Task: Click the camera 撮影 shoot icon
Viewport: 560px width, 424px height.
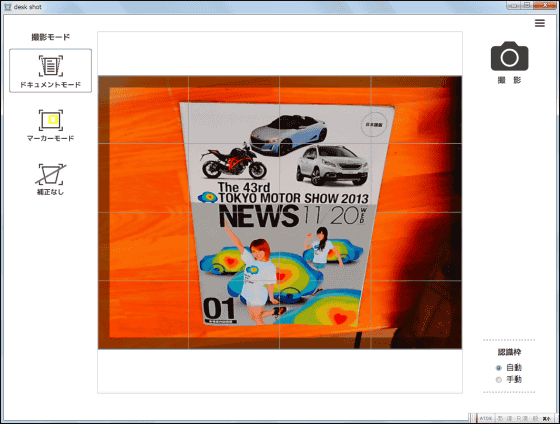Action: click(x=509, y=56)
